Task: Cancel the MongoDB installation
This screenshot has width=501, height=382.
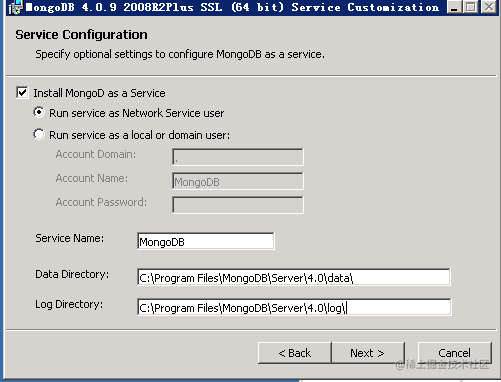Action: (455, 353)
